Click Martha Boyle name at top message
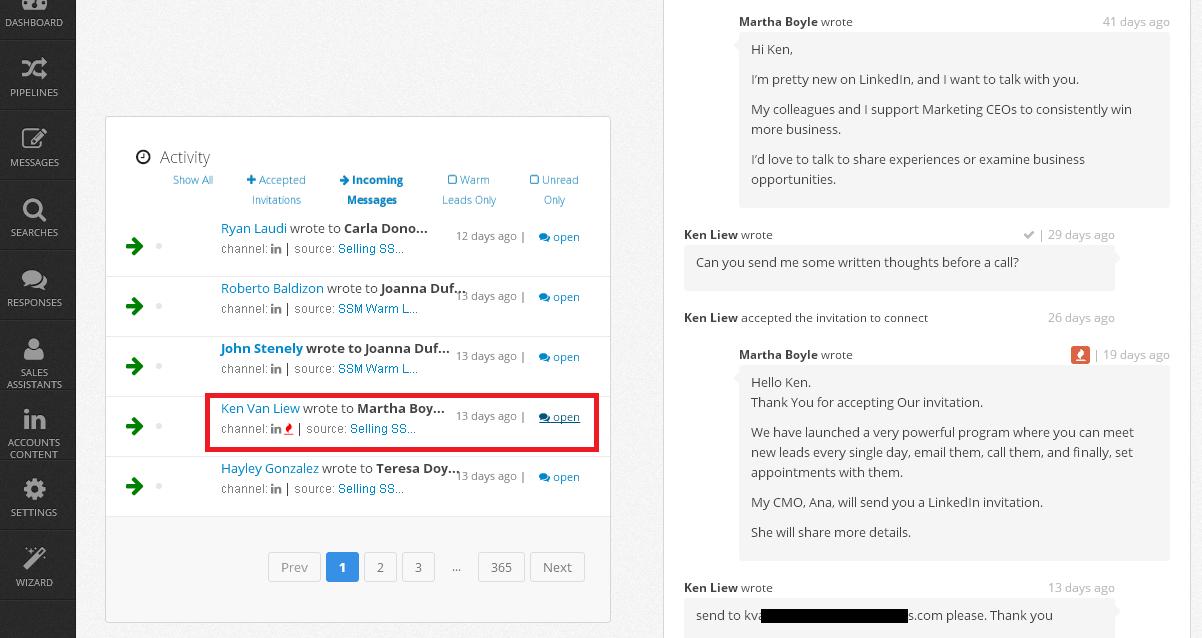 [778, 22]
